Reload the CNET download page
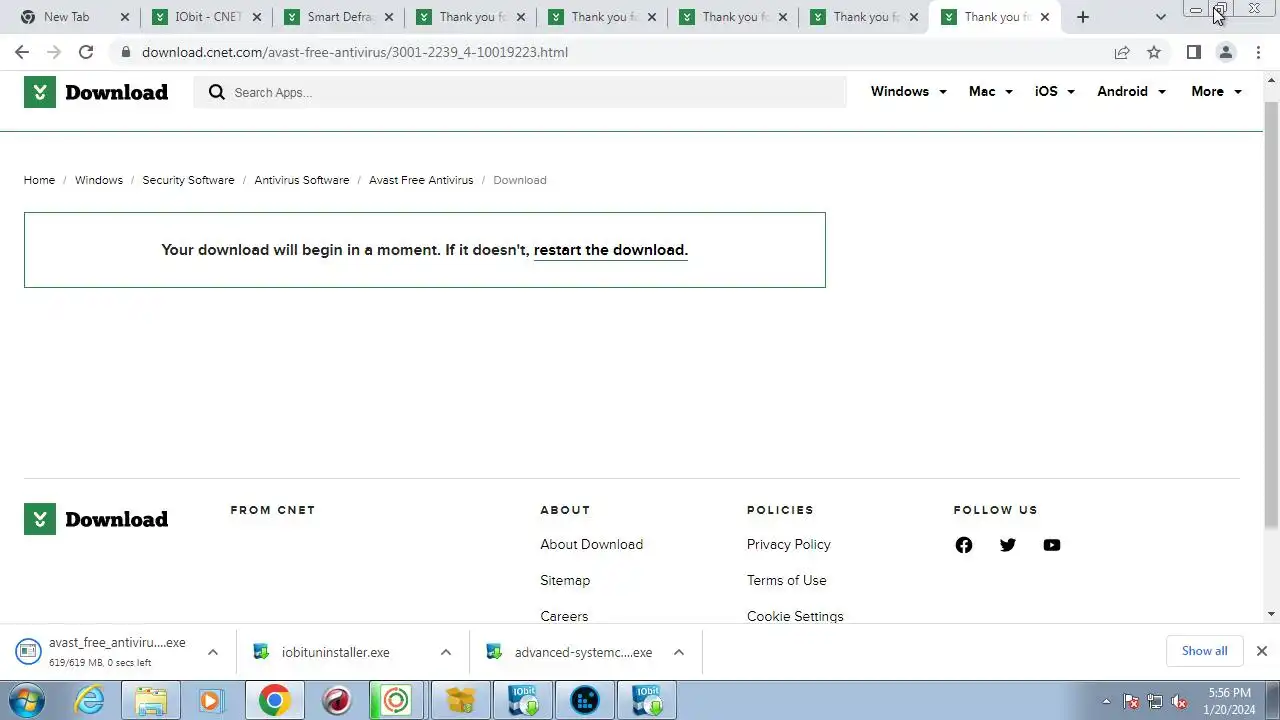Screen dimensions: 1280x720 coord(86,52)
